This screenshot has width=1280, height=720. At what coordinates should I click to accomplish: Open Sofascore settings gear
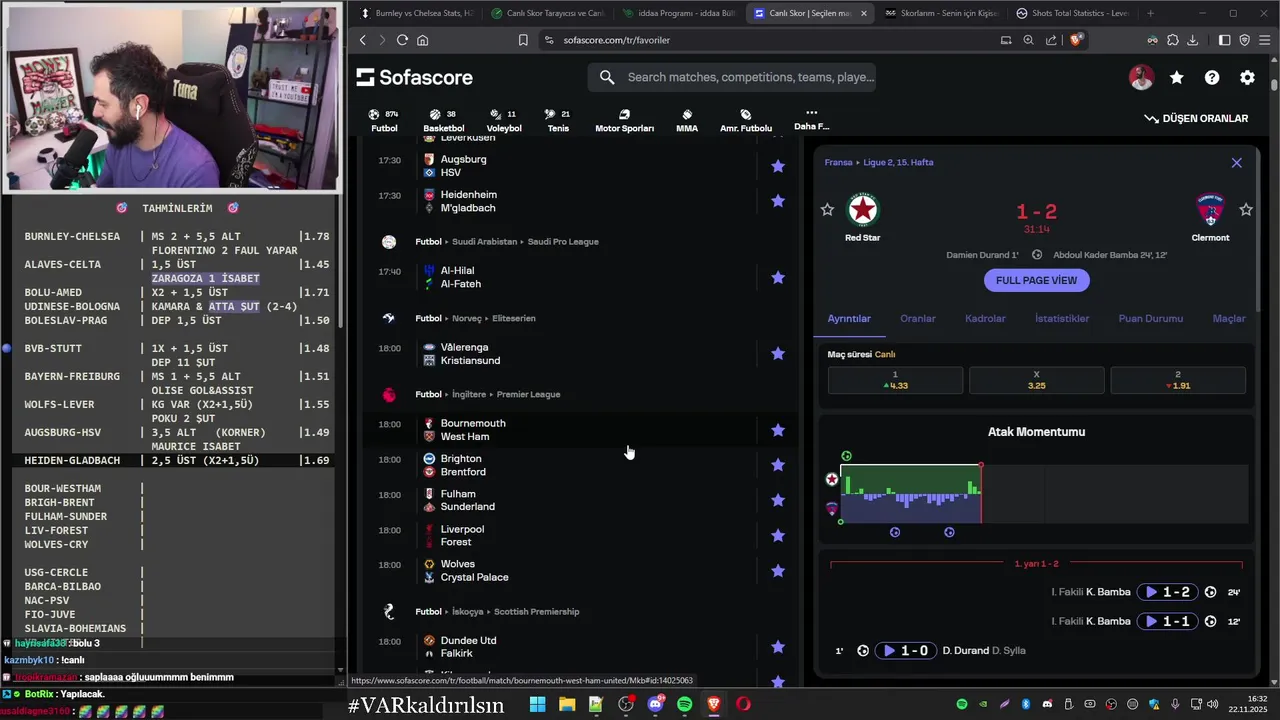pyautogui.click(x=1247, y=77)
